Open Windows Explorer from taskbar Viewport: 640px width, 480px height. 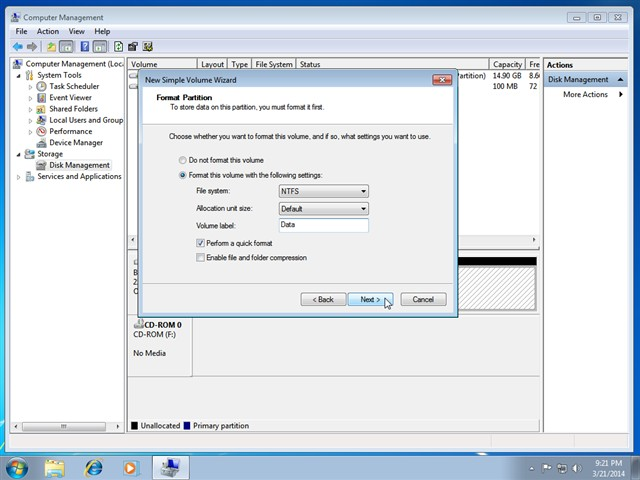click(54, 468)
